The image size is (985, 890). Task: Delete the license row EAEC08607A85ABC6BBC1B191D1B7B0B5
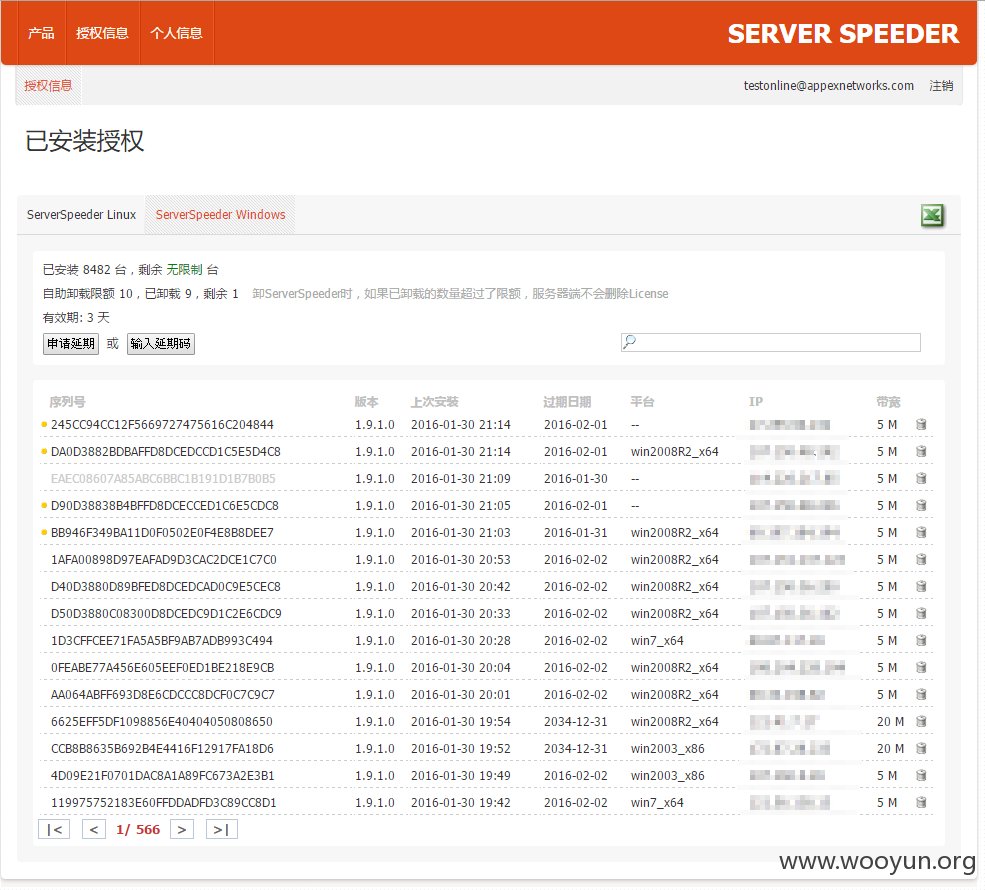pos(921,479)
